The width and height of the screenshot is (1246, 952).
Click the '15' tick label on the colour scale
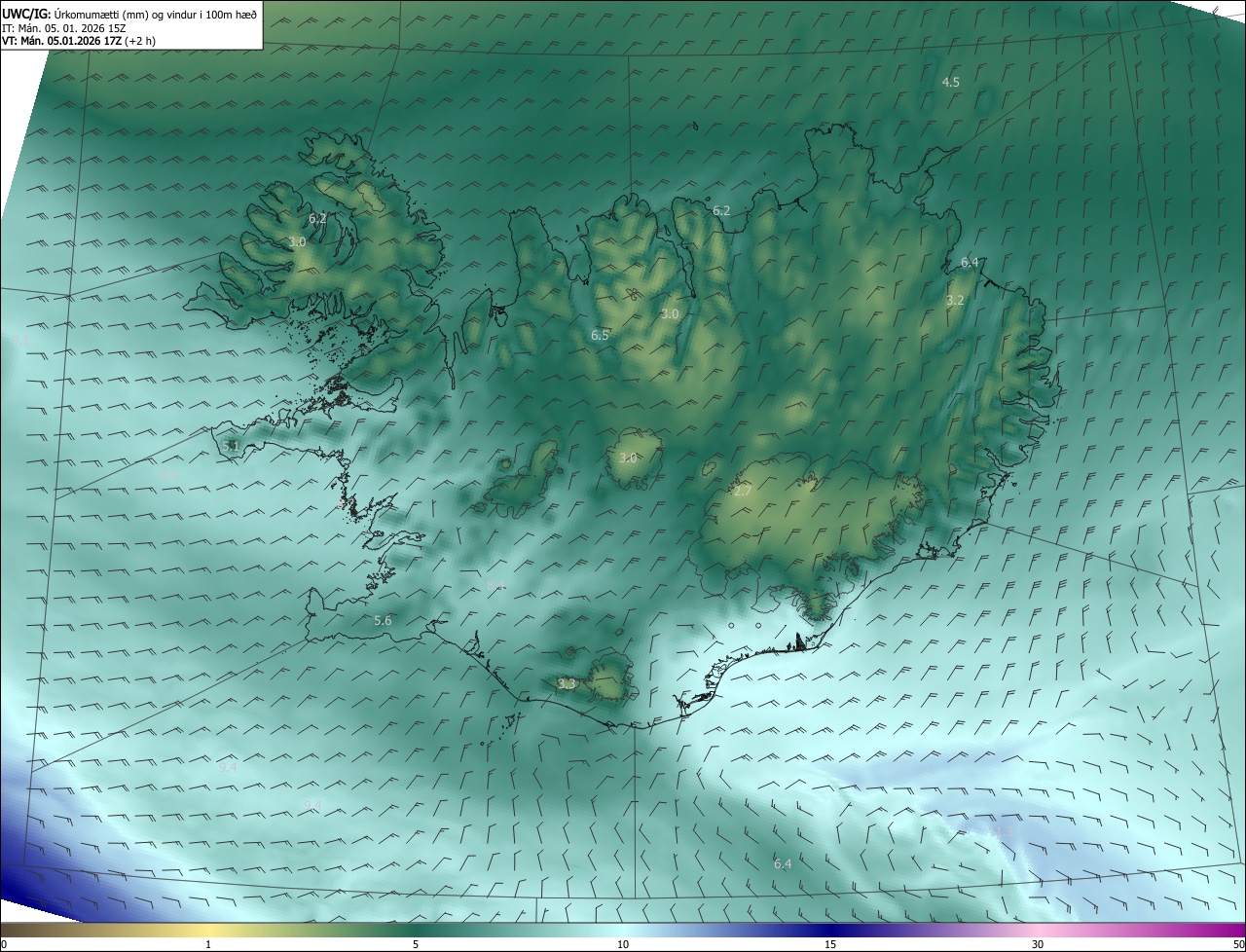click(830, 944)
